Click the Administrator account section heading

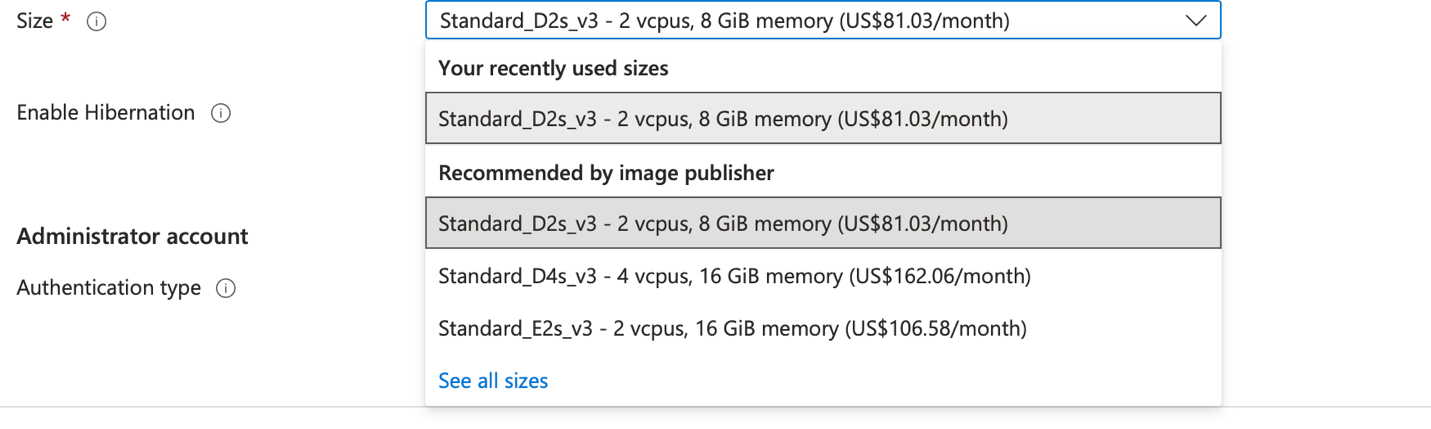[x=133, y=237]
